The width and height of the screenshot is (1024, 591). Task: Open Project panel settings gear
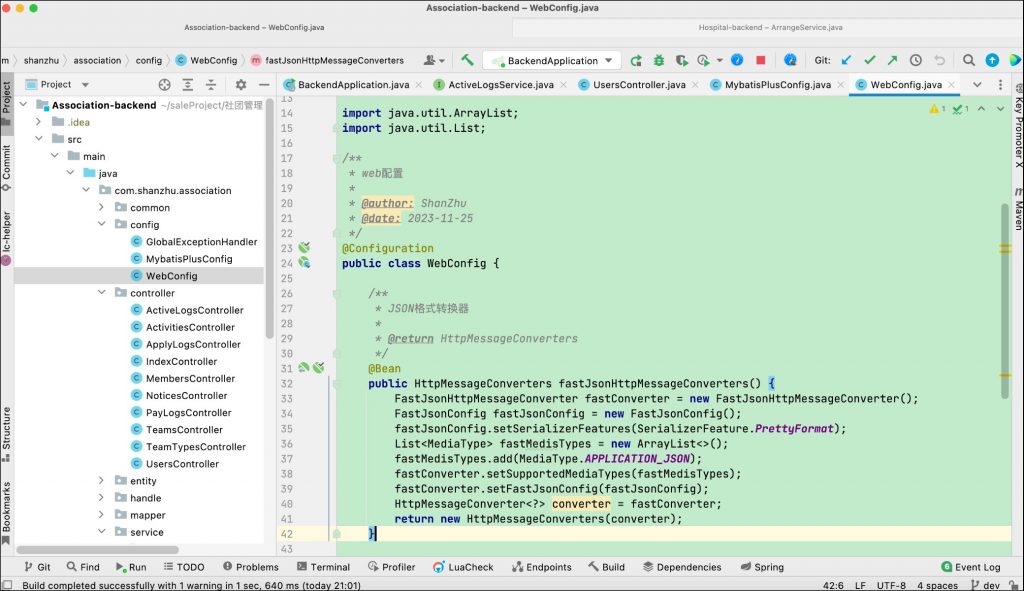(240, 85)
